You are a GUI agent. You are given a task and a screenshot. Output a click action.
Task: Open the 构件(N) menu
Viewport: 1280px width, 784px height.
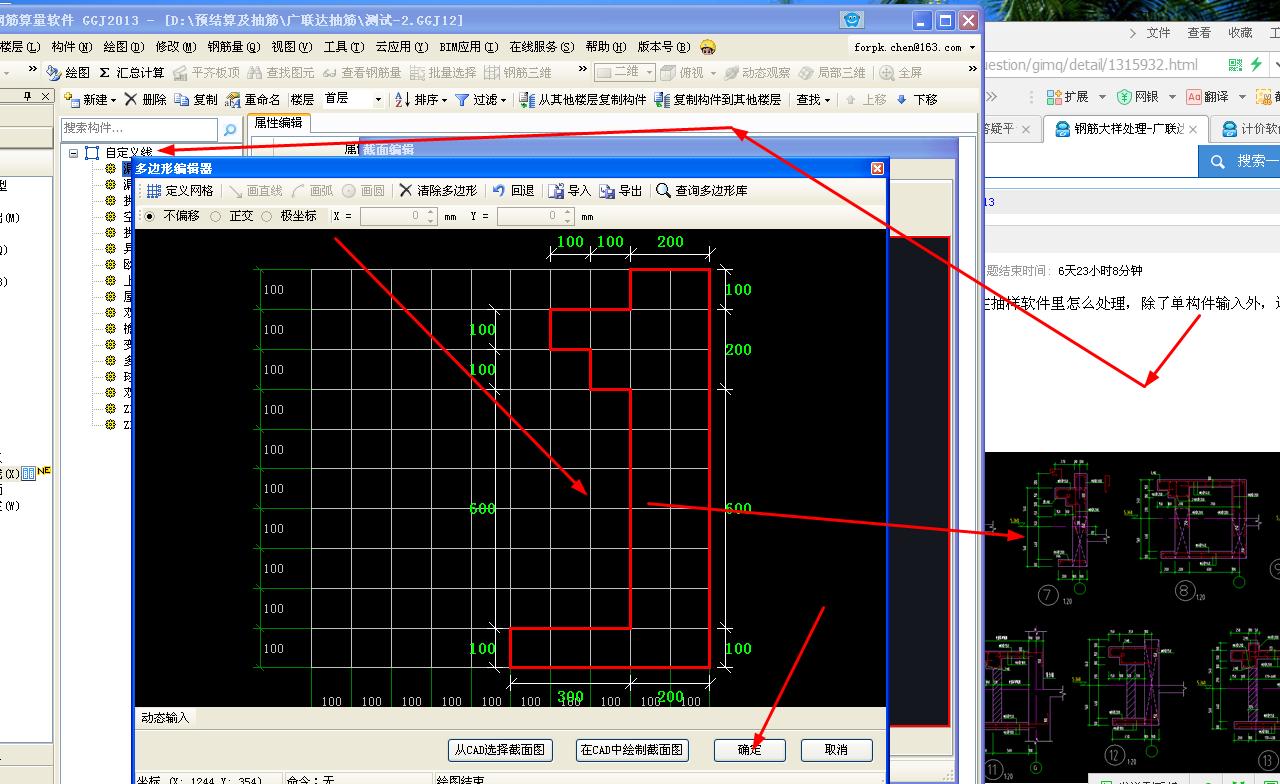pos(72,47)
